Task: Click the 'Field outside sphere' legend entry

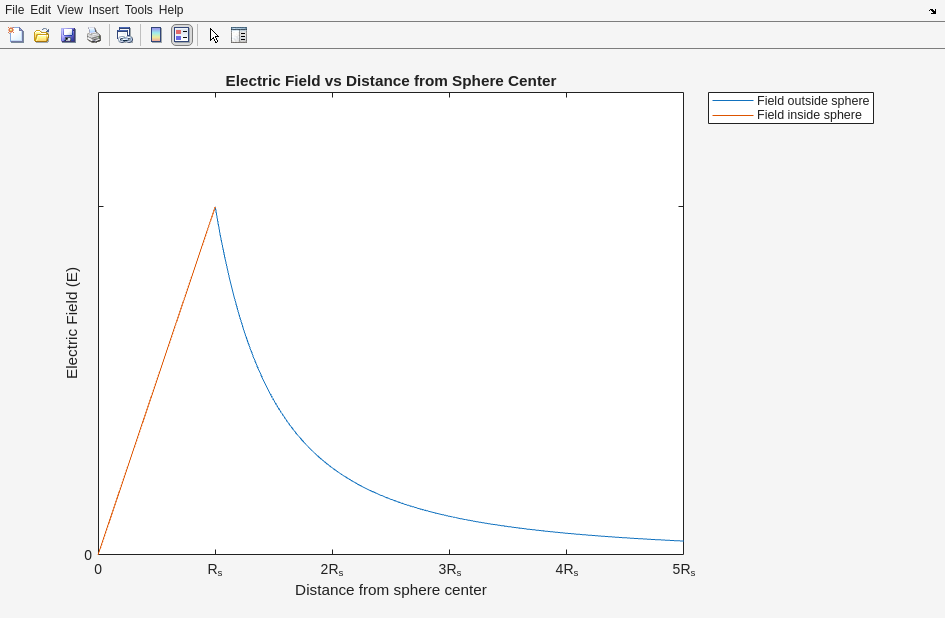Action: coord(812,101)
